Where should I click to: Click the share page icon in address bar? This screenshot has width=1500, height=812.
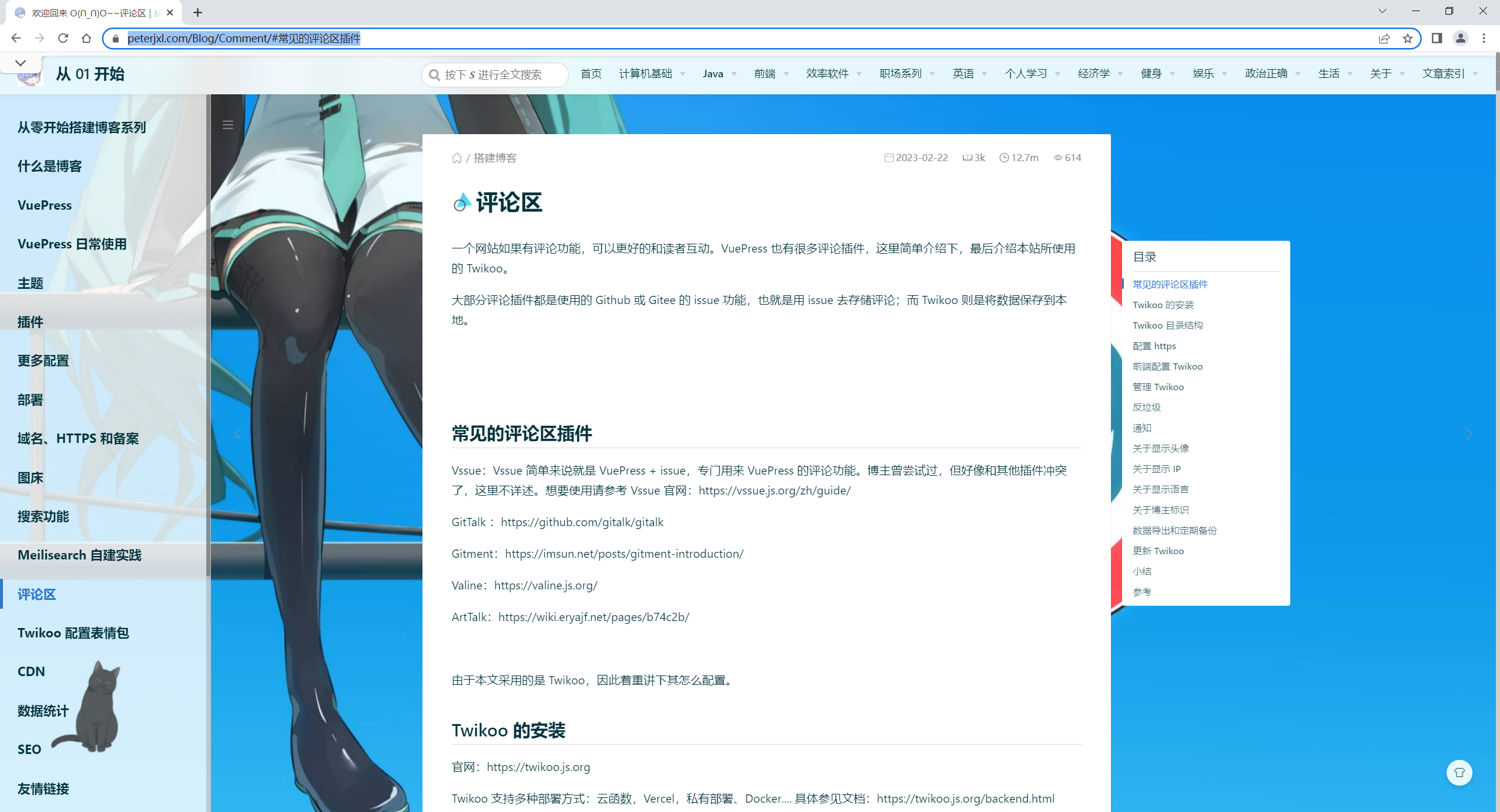pyautogui.click(x=1384, y=39)
